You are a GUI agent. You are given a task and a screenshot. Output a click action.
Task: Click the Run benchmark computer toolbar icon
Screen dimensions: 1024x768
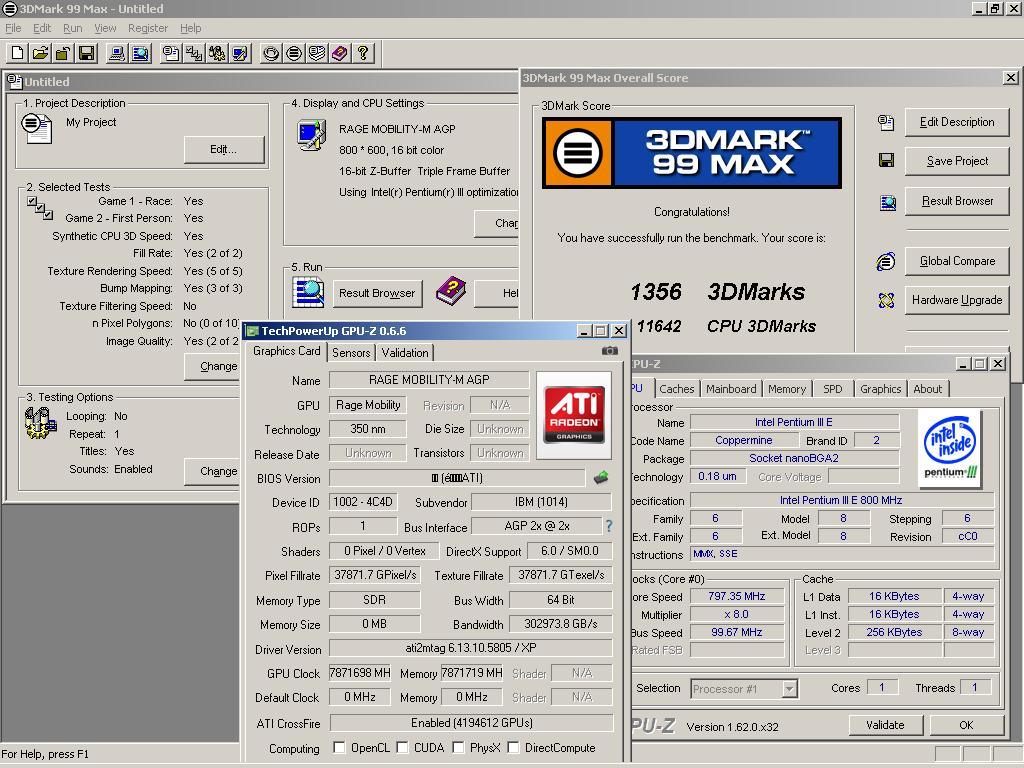click(117, 53)
